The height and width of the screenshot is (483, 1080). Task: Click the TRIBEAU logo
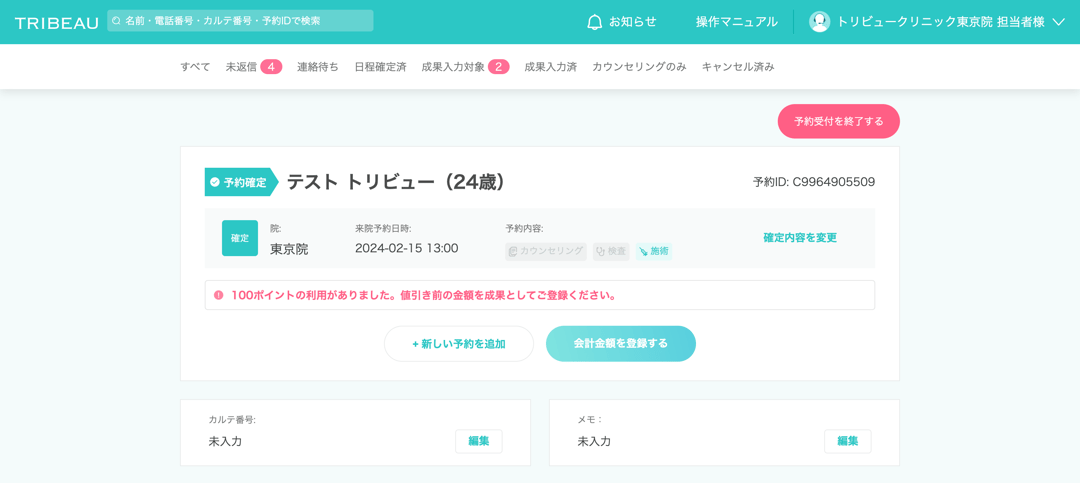(x=56, y=22)
